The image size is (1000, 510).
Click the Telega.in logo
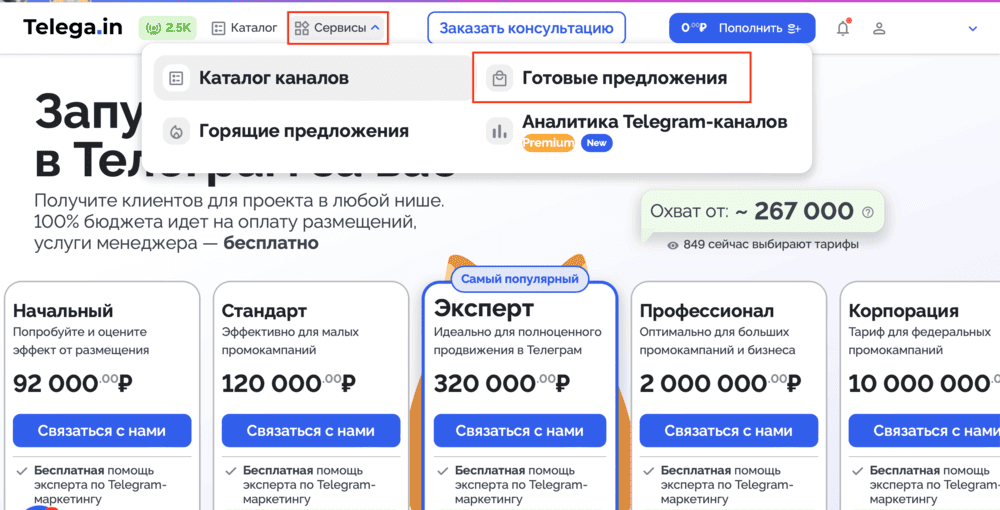pyautogui.click(x=73, y=27)
